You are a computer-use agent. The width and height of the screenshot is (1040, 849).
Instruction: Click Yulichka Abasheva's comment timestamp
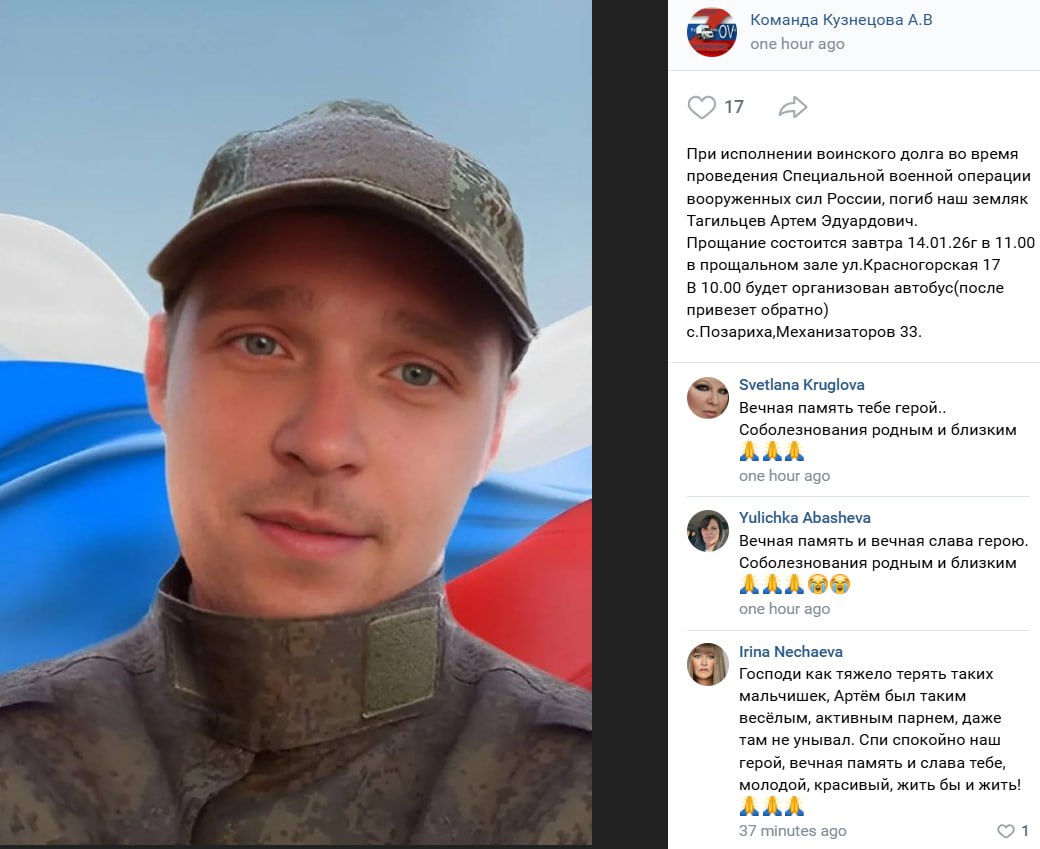(784, 609)
